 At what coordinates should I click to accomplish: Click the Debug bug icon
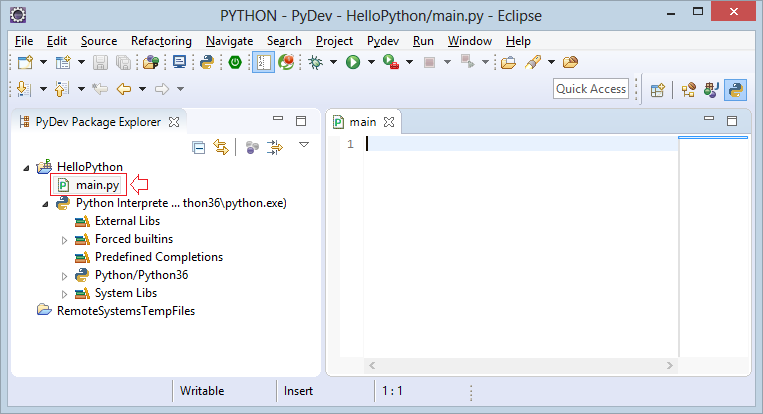point(316,62)
